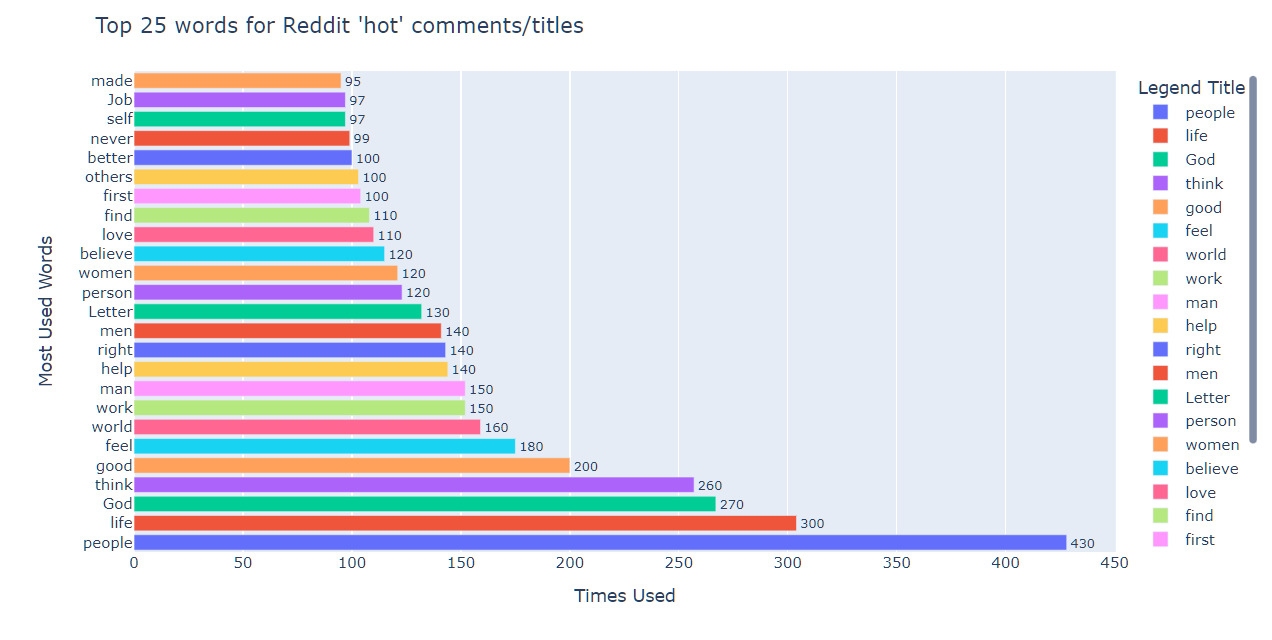Click the pink 'world' legend swatch
Image resolution: width=1272 pixels, height=640 pixels.
[x=1160, y=255]
